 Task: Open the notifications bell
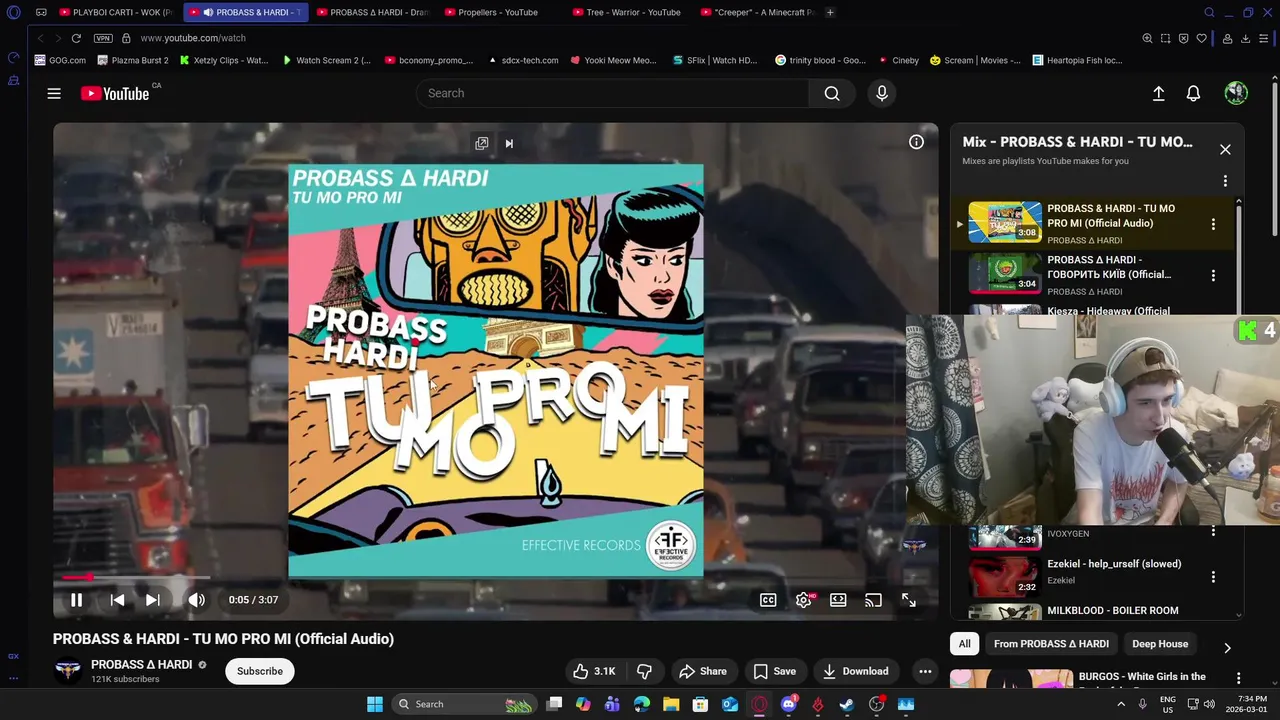(x=1193, y=93)
